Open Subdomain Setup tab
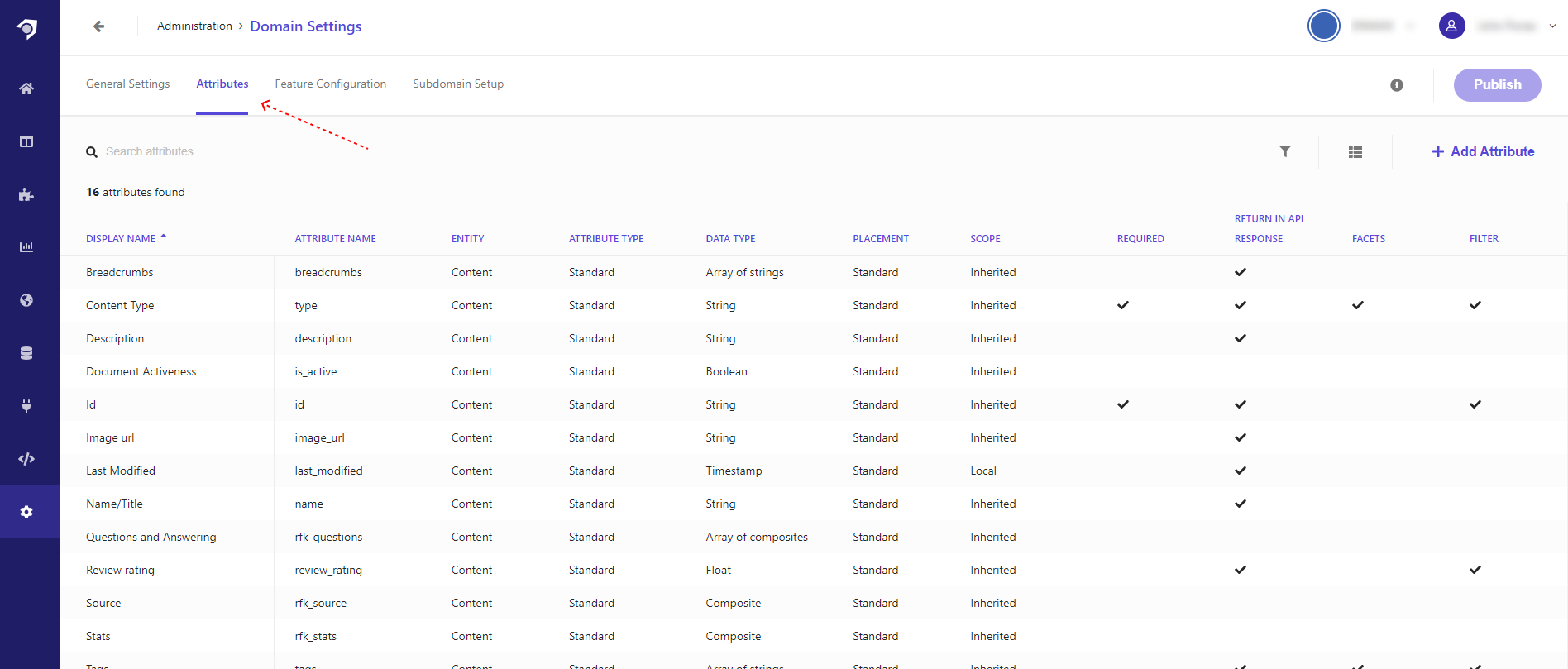1568x669 pixels. (458, 84)
